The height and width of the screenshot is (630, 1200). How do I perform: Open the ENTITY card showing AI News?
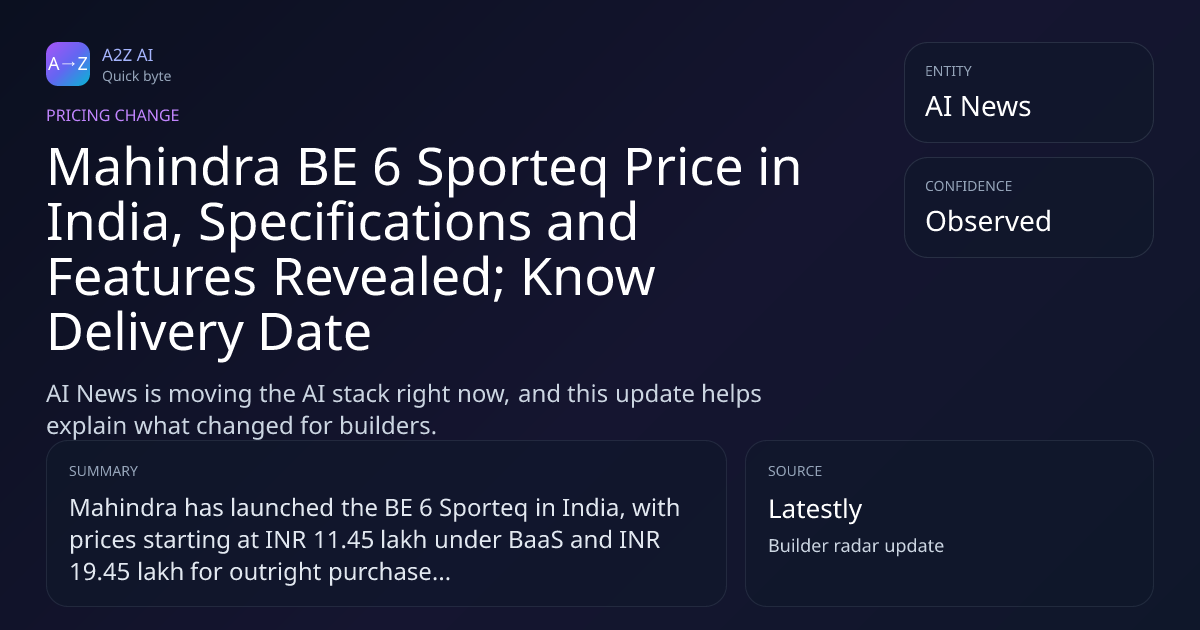coord(1029,92)
